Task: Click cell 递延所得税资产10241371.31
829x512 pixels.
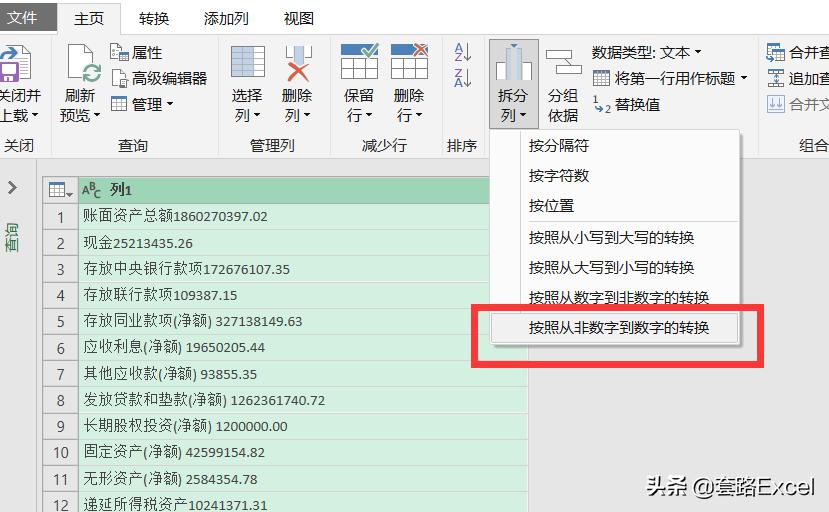Action: click(303, 502)
